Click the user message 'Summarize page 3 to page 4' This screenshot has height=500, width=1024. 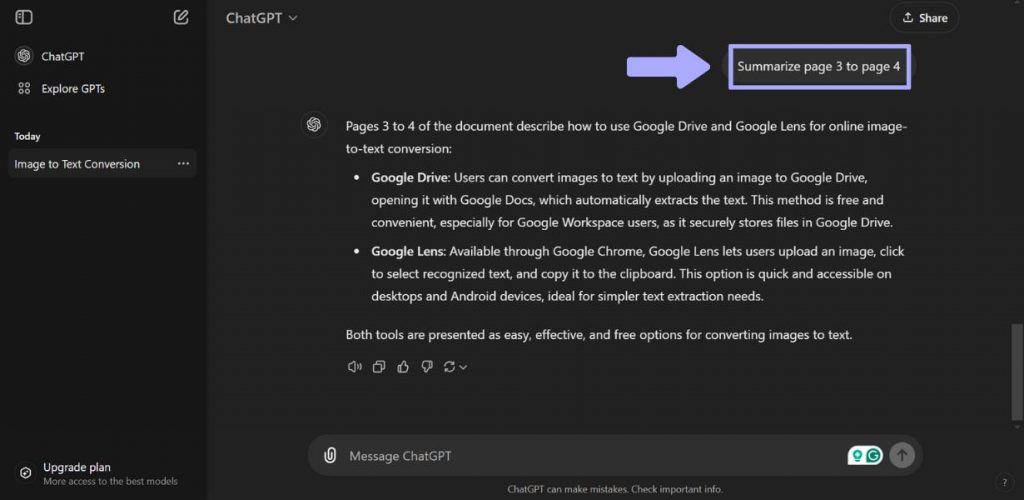(819, 67)
